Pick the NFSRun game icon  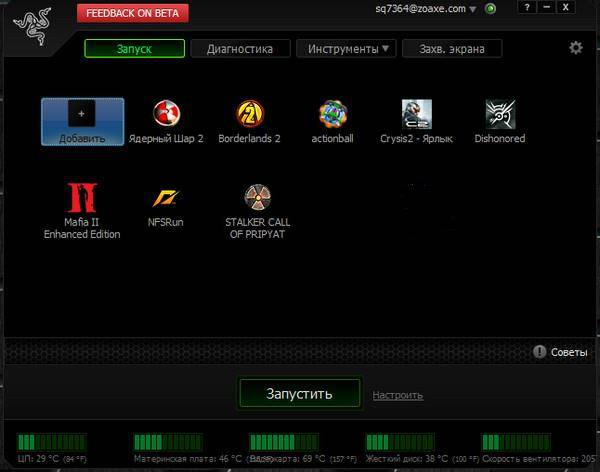click(x=166, y=197)
